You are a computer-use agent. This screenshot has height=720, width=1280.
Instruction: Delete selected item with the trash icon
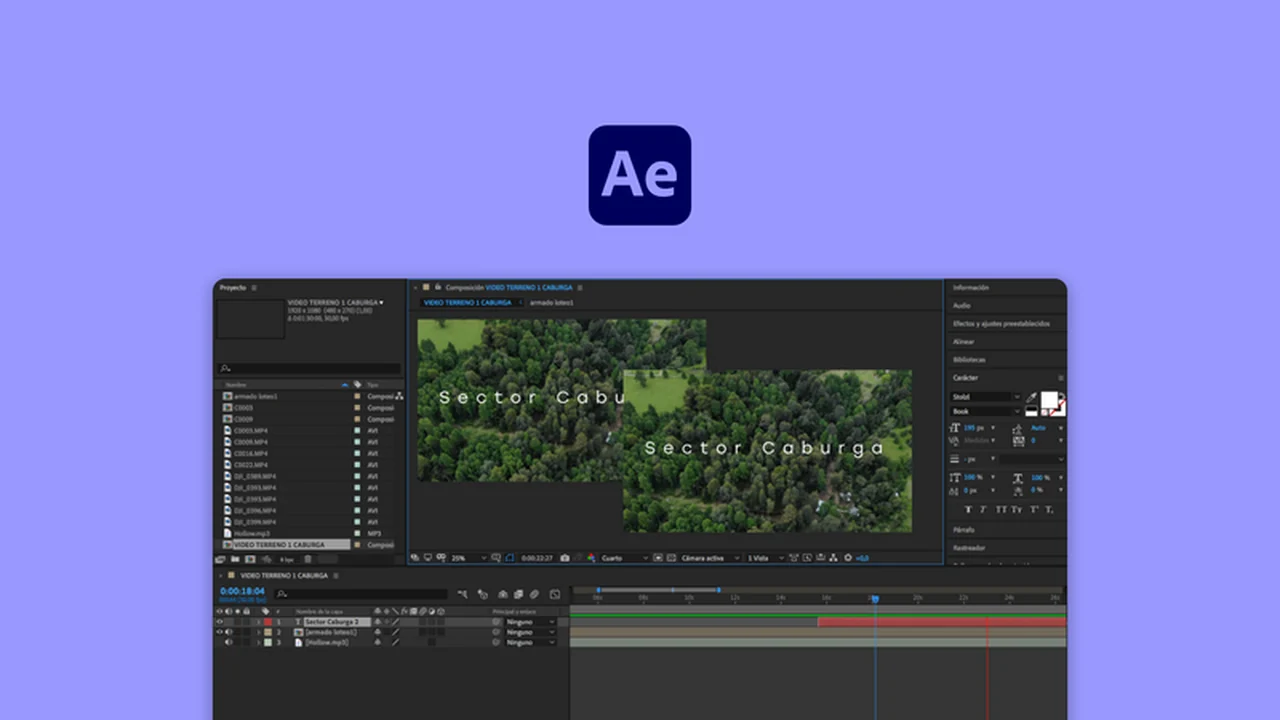pyautogui.click(x=307, y=559)
